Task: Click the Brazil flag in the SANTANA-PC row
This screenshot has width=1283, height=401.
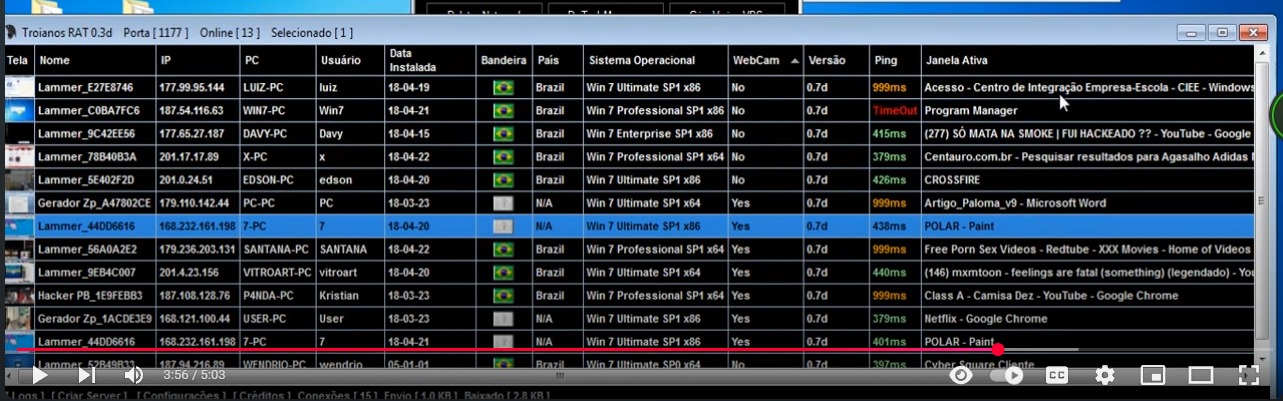Action: click(x=503, y=249)
